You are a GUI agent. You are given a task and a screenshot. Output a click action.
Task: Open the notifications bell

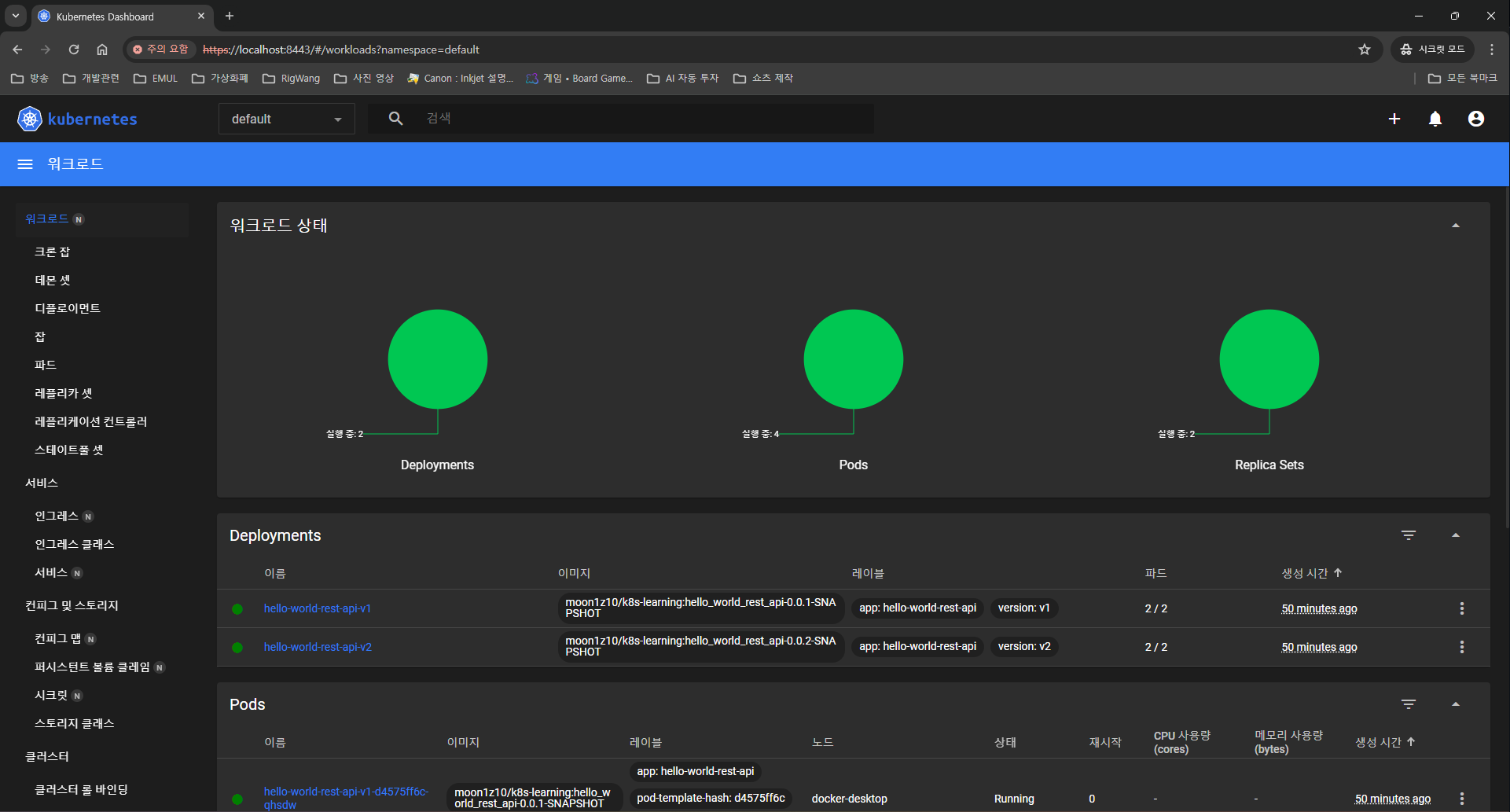click(x=1435, y=119)
